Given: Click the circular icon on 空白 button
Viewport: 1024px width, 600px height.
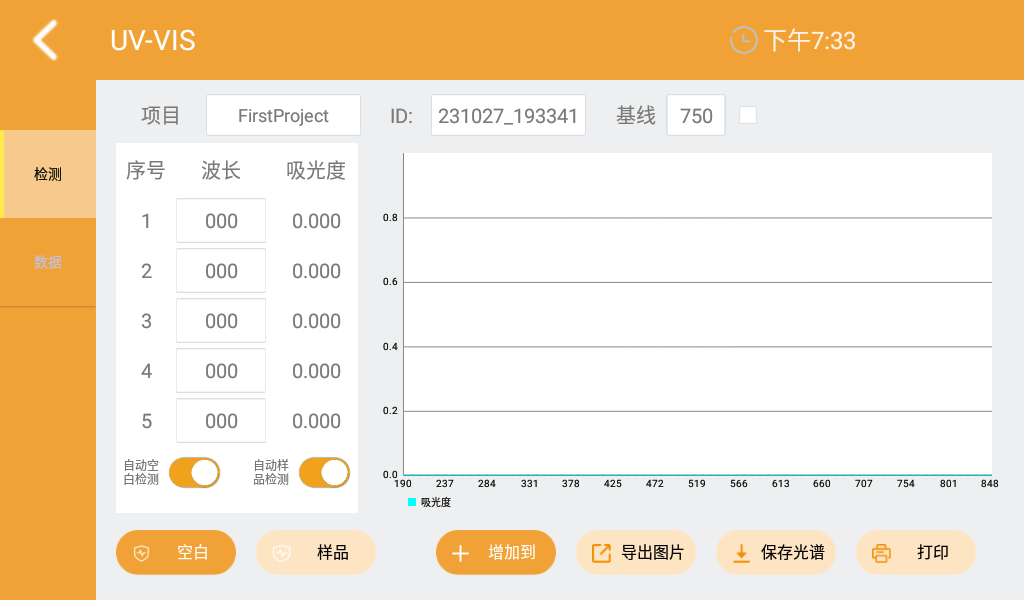Looking at the screenshot, I should click(x=141, y=552).
